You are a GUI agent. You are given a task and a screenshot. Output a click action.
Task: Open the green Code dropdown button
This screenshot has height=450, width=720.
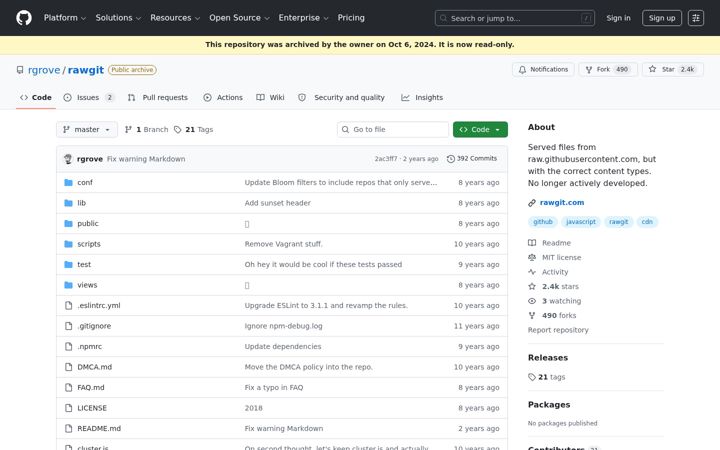coord(480,130)
